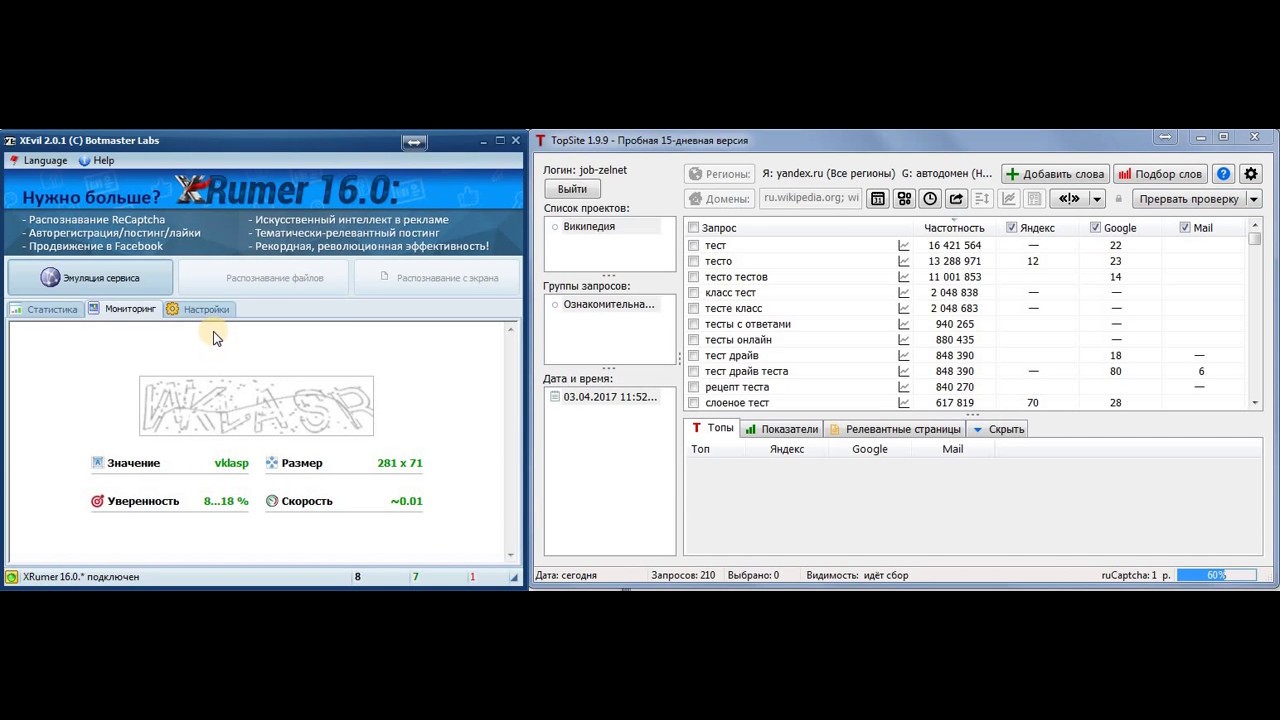1280x720 pixels.
Task: Click the XEvil monitoring panel's scroll-up arrow
Action: tap(511, 329)
